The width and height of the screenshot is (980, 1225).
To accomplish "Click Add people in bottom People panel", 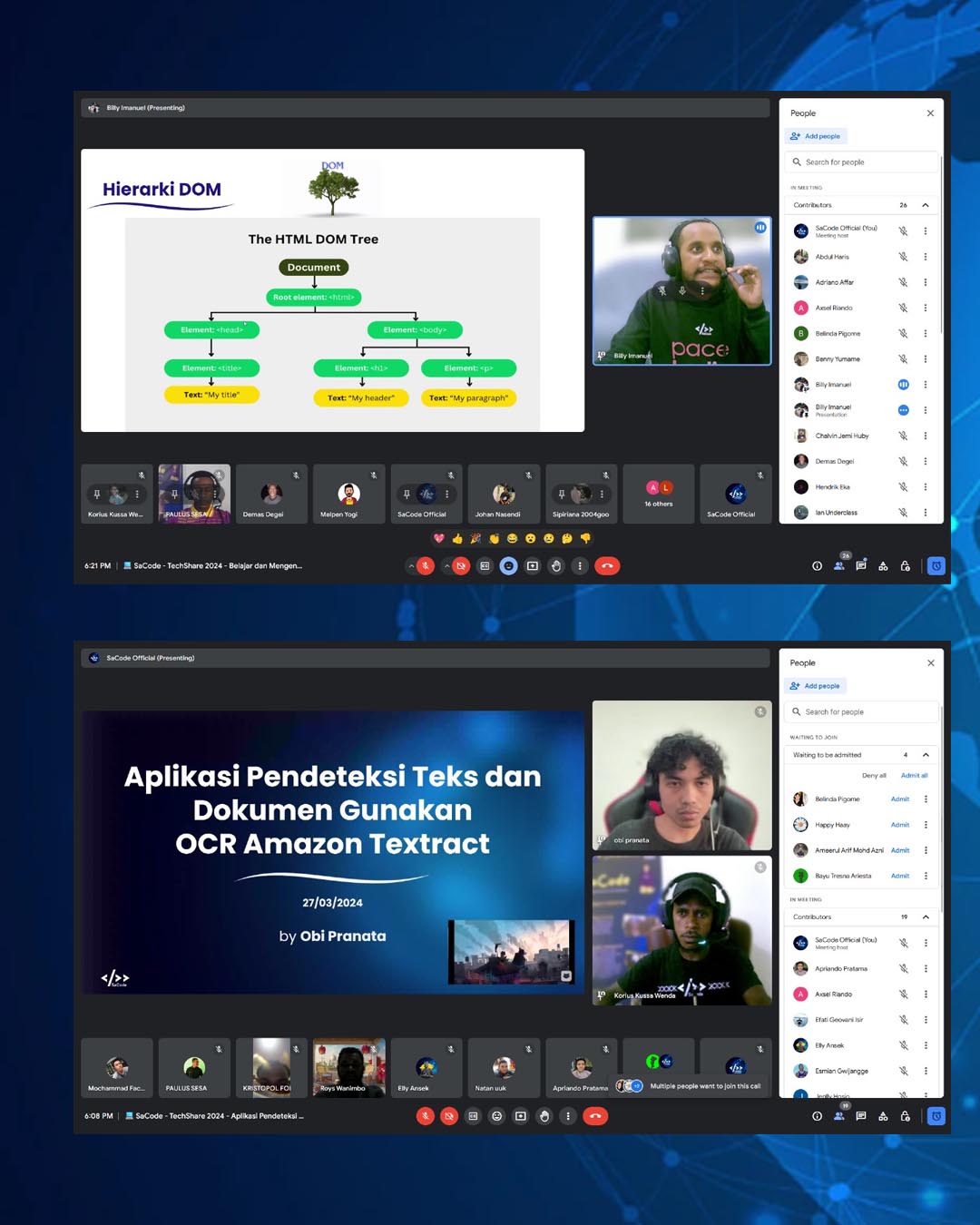I will (x=816, y=686).
